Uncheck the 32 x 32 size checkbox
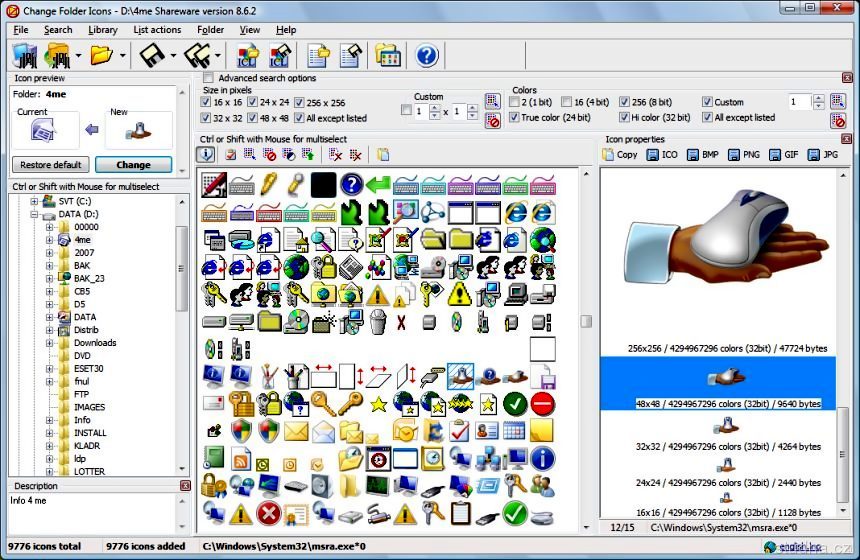The height and width of the screenshot is (560, 860). 206,117
